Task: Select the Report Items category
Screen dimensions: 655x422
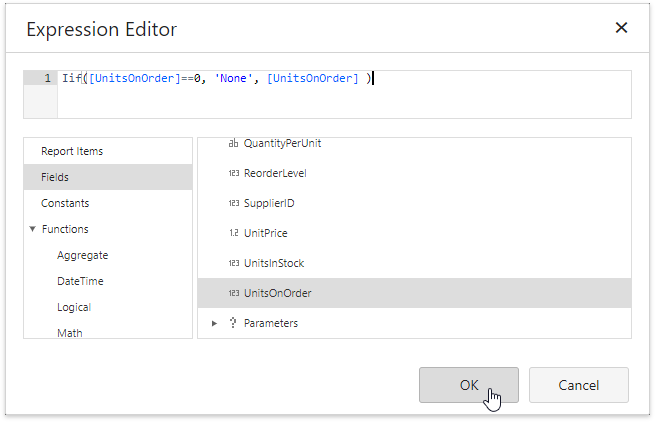Action: click(72, 151)
